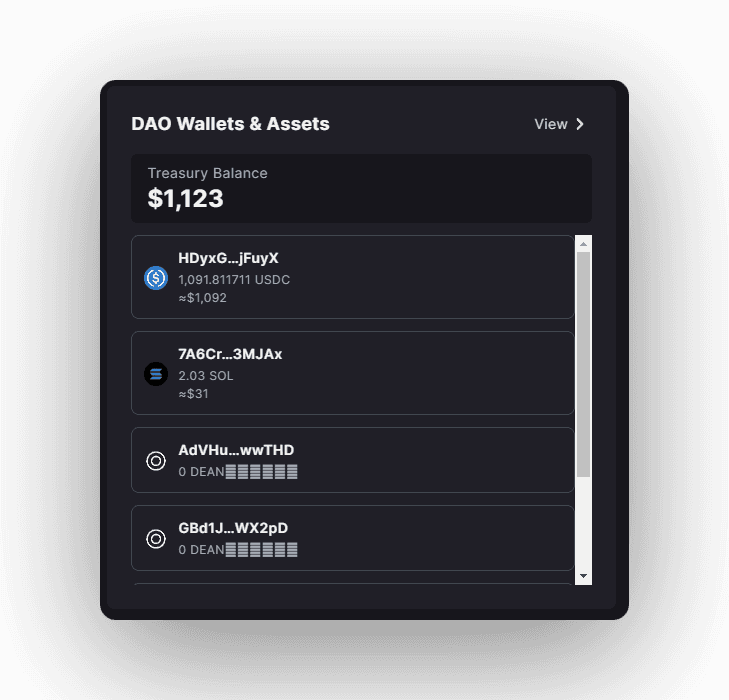The height and width of the screenshot is (700, 729).
Task: Click the USDC coin icon
Action: coord(156,278)
